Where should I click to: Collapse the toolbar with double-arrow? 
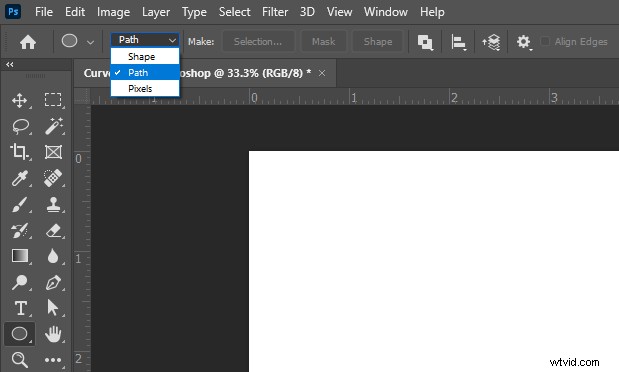click(x=9, y=64)
